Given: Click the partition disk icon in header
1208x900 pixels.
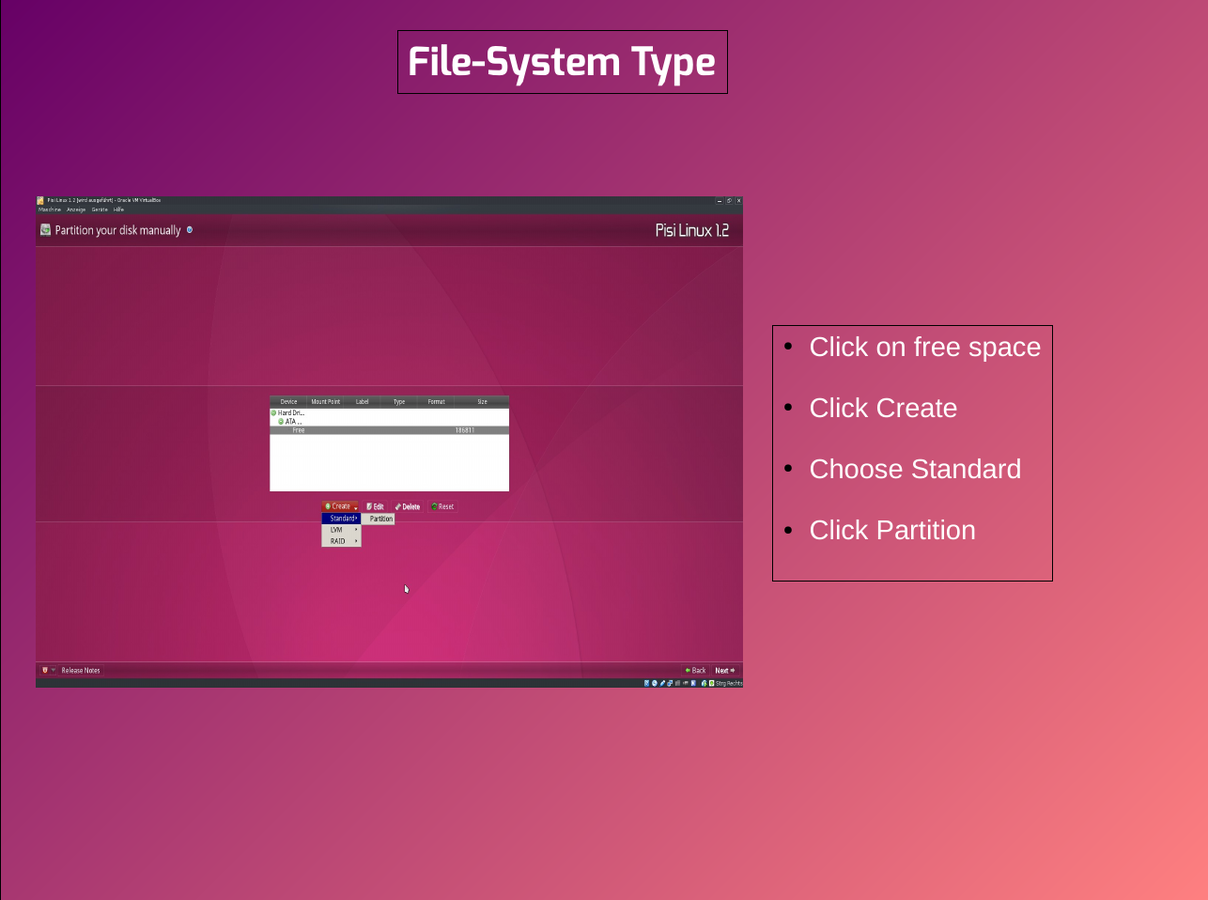Looking at the screenshot, I should (x=45, y=230).
